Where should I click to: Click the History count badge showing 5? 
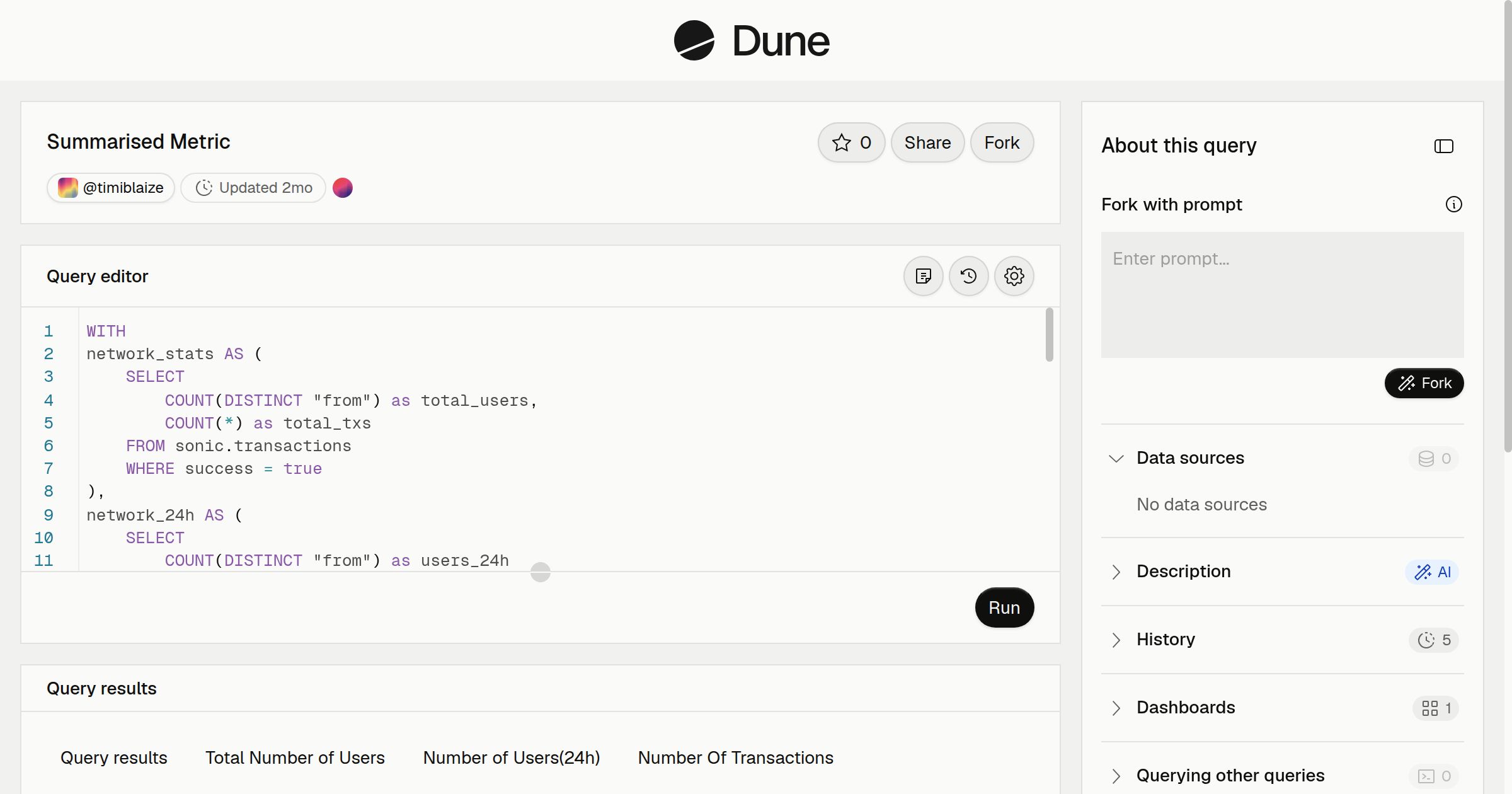click(1434, 640)
